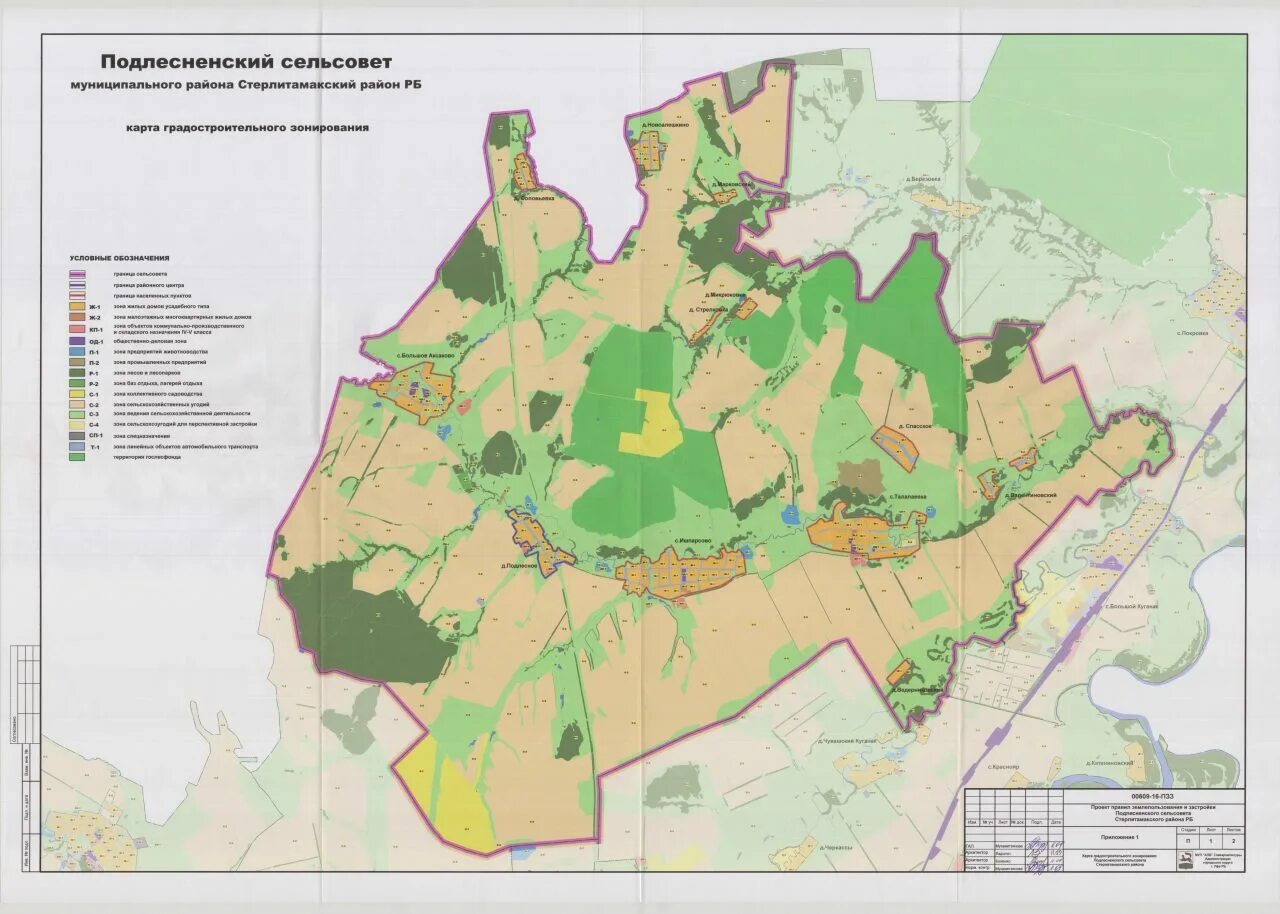This screenshot has height=914, width=1280.
Task: Click the legend code 'ОД-1'
Action: tap(96, 342)
